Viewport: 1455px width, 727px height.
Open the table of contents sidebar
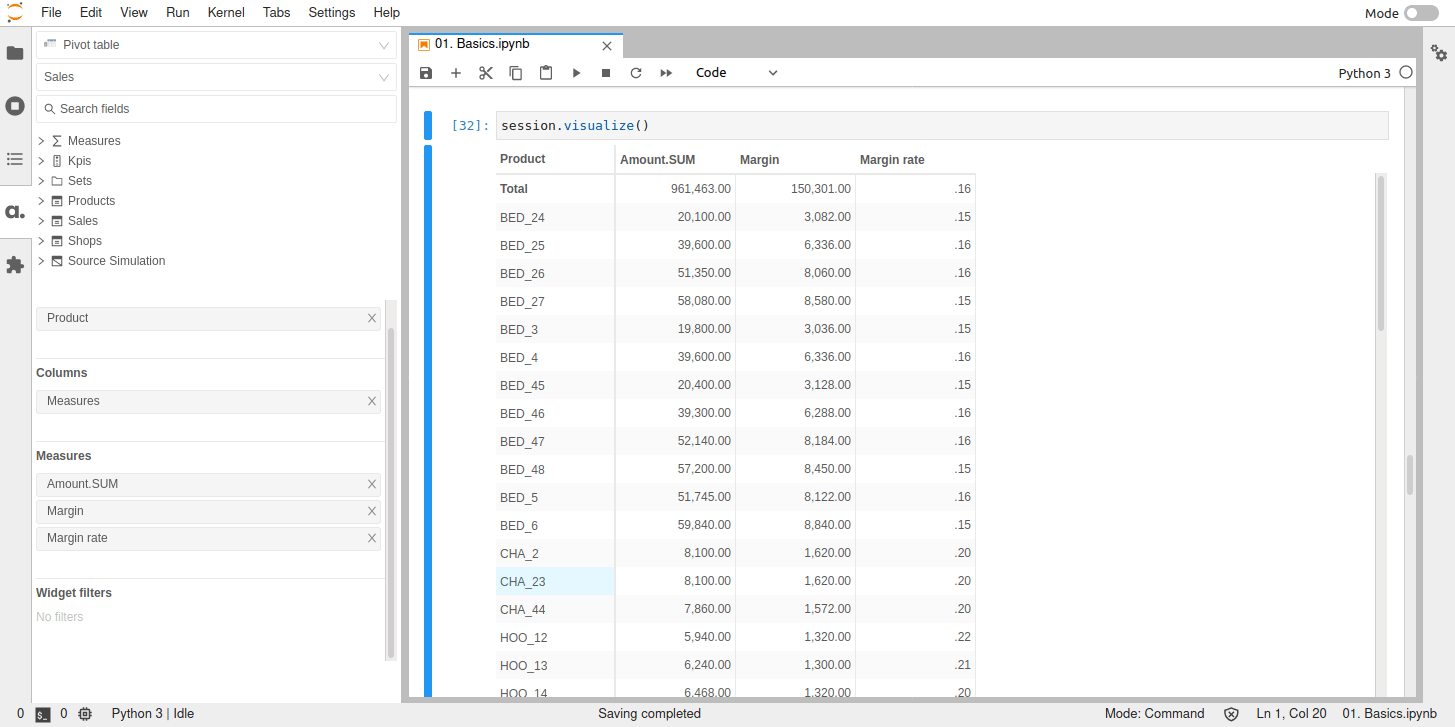click(x=15, y=159)
